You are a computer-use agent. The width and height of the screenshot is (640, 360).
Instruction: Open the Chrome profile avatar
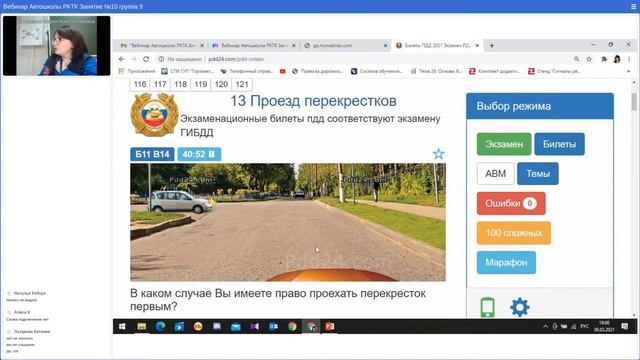coord(617,59)
